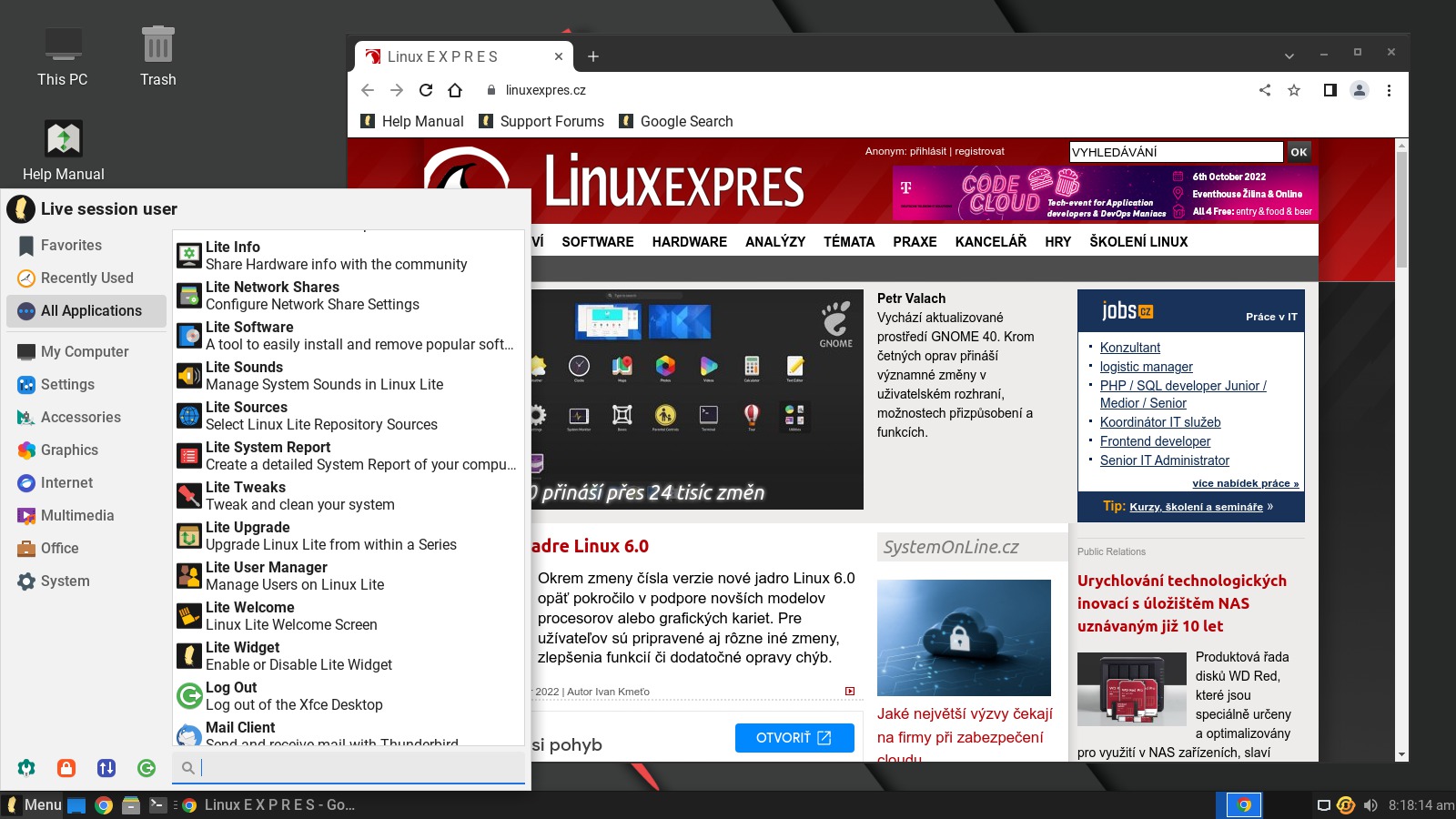1456x819 pixels.
Task: Open Lite Software installer
Action: click(349, 336)
